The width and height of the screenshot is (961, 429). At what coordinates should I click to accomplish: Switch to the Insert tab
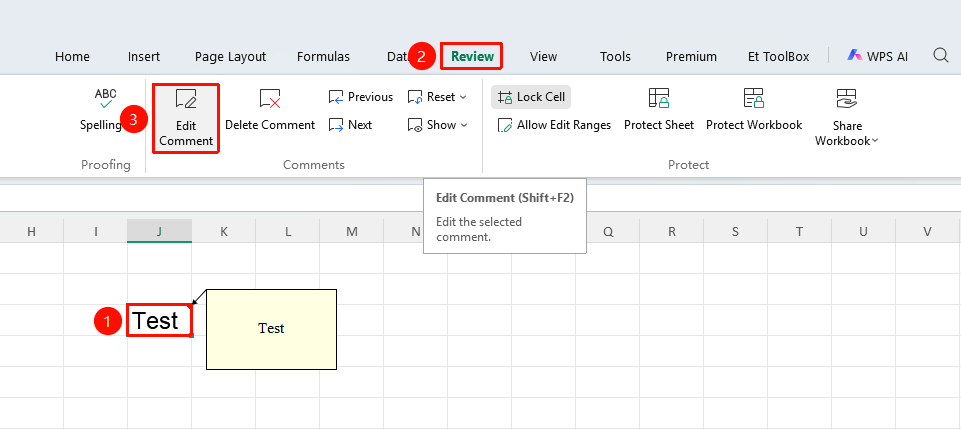point(144,56)
